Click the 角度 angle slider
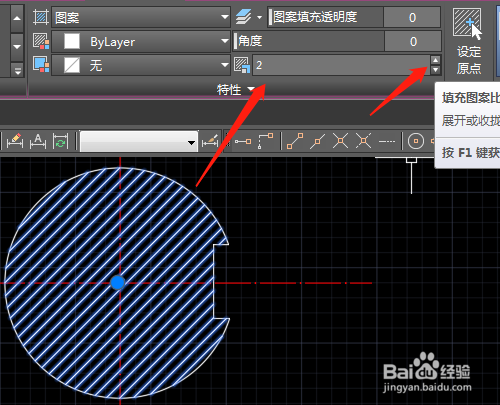The height and width of the screenshot is (405, 500). click(x=309, y=41)
